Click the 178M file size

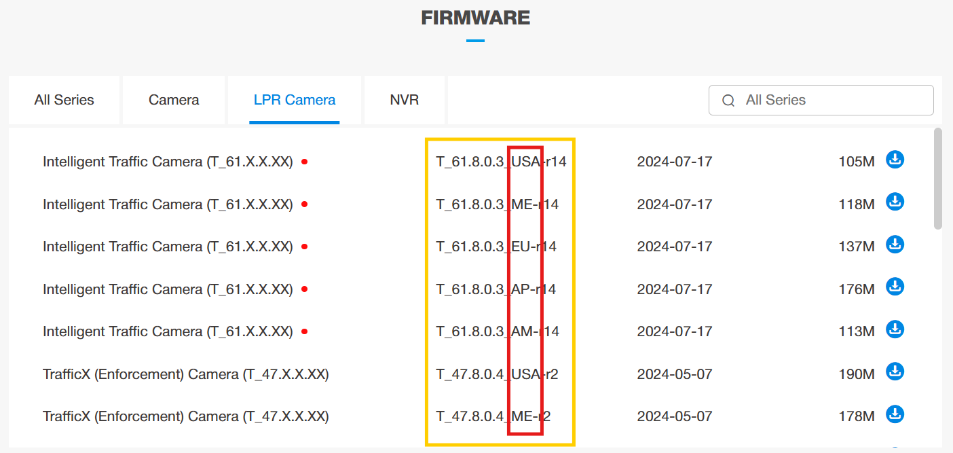856,417
